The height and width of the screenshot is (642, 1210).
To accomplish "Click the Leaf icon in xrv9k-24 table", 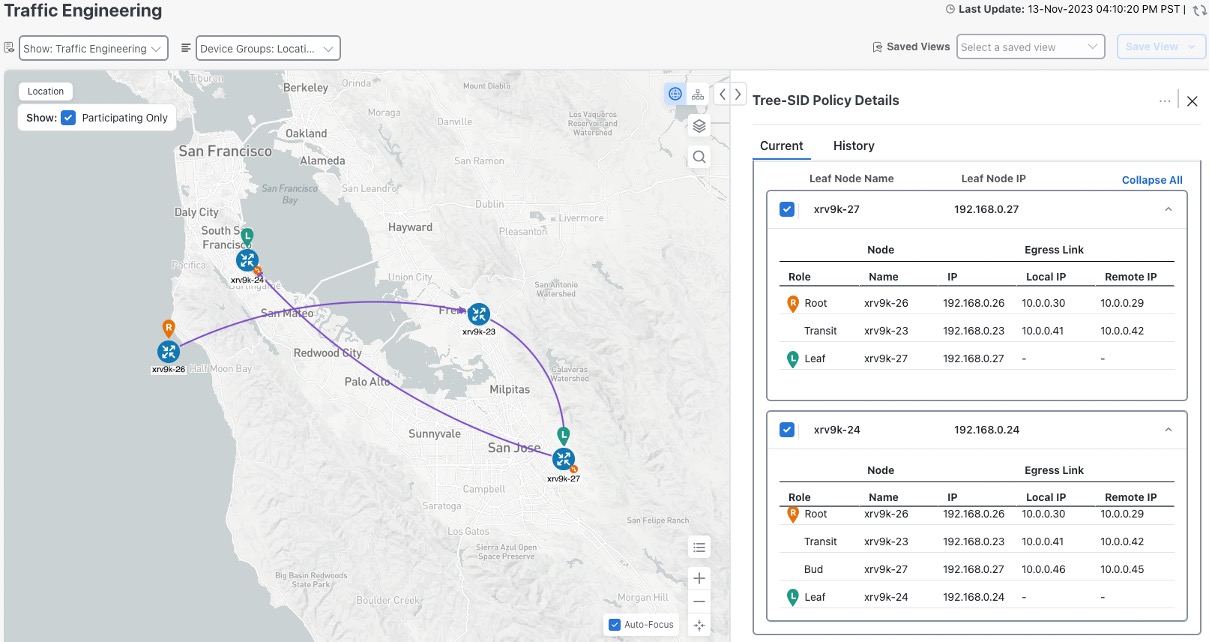I will [x=793, y=597].
